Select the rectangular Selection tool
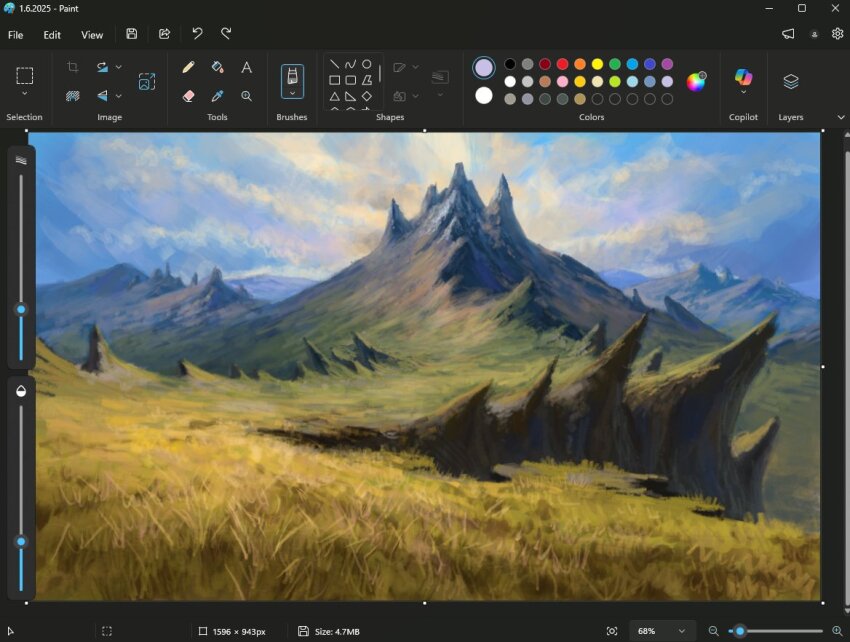850x642 pixels. point(24,76)
